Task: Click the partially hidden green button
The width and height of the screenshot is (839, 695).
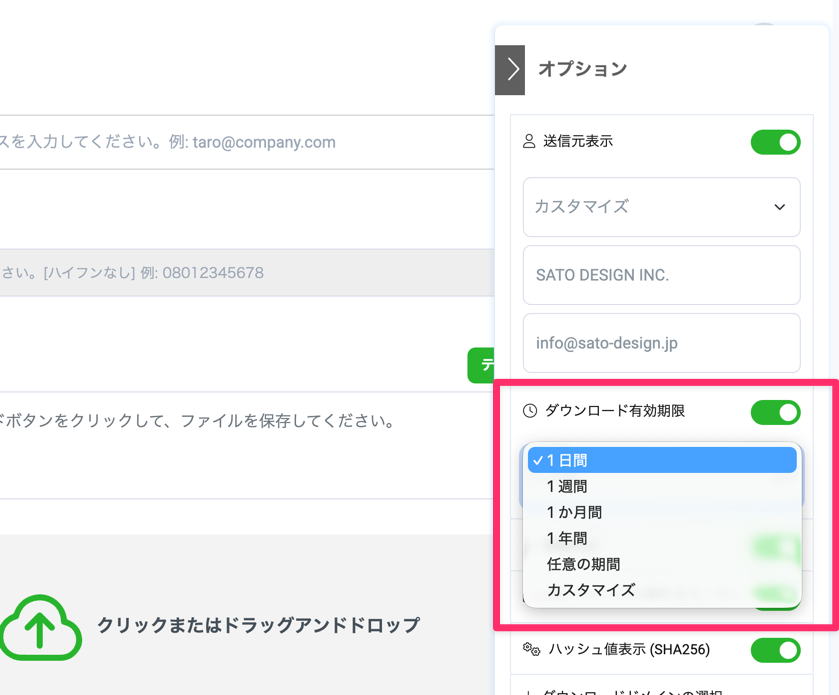Action: (x=480, y=365)
